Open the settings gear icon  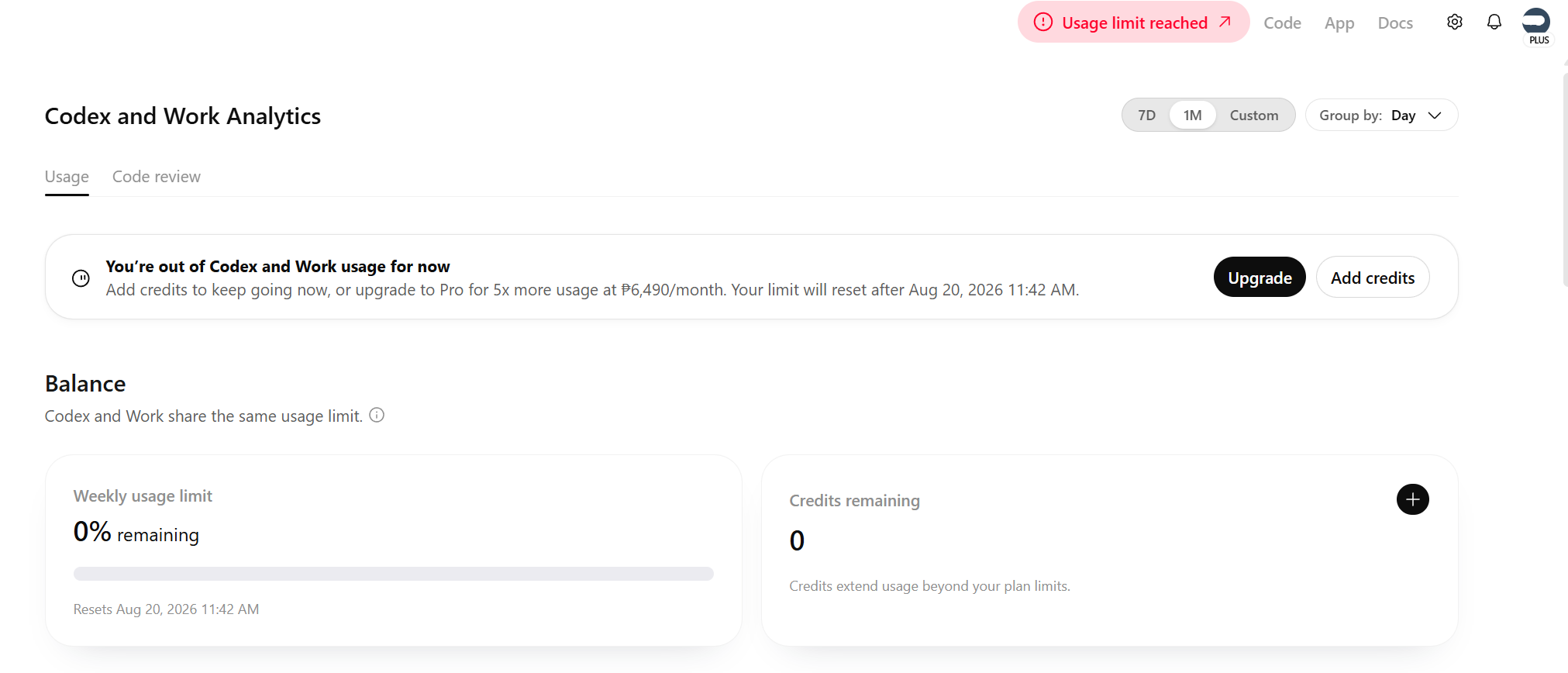coord(1455,22)
